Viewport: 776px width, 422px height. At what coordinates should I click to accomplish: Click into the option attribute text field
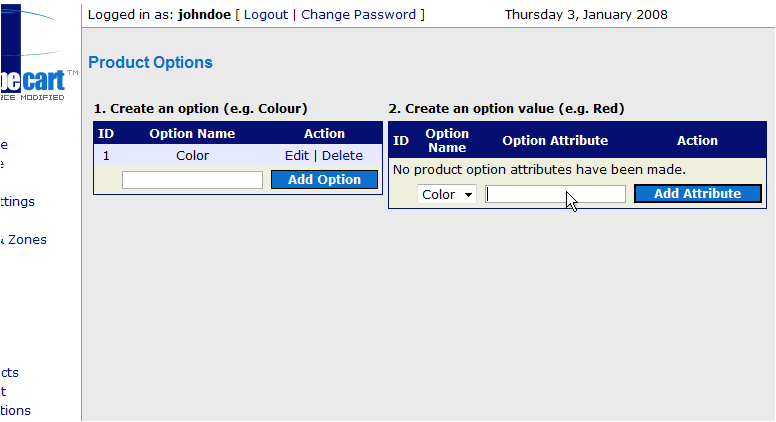(555, 194)
